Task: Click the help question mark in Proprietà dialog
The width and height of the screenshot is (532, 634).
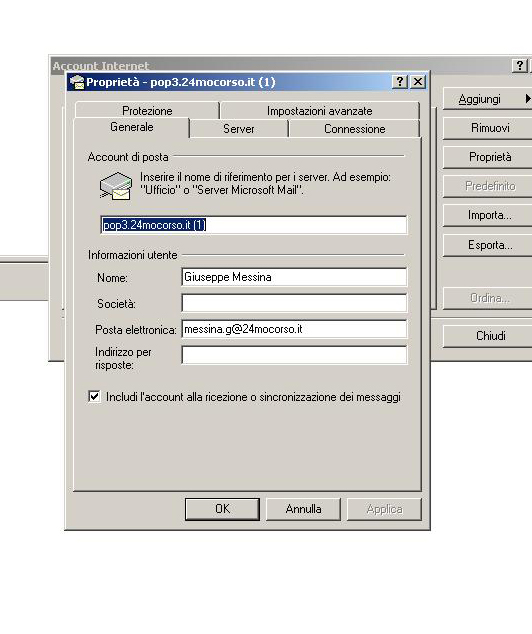Action: (400, 82)
